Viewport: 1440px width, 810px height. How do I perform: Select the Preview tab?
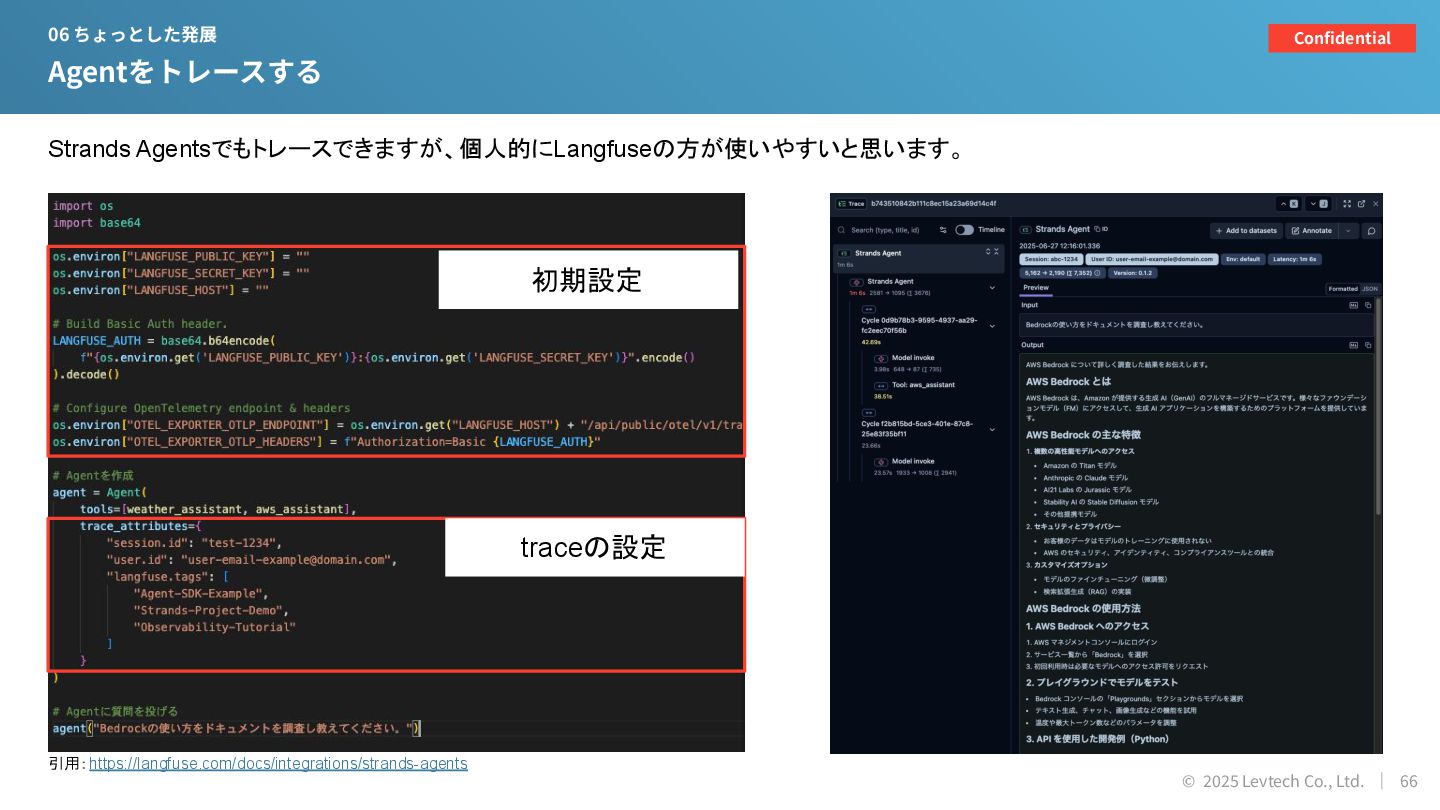pos(1036,288)
